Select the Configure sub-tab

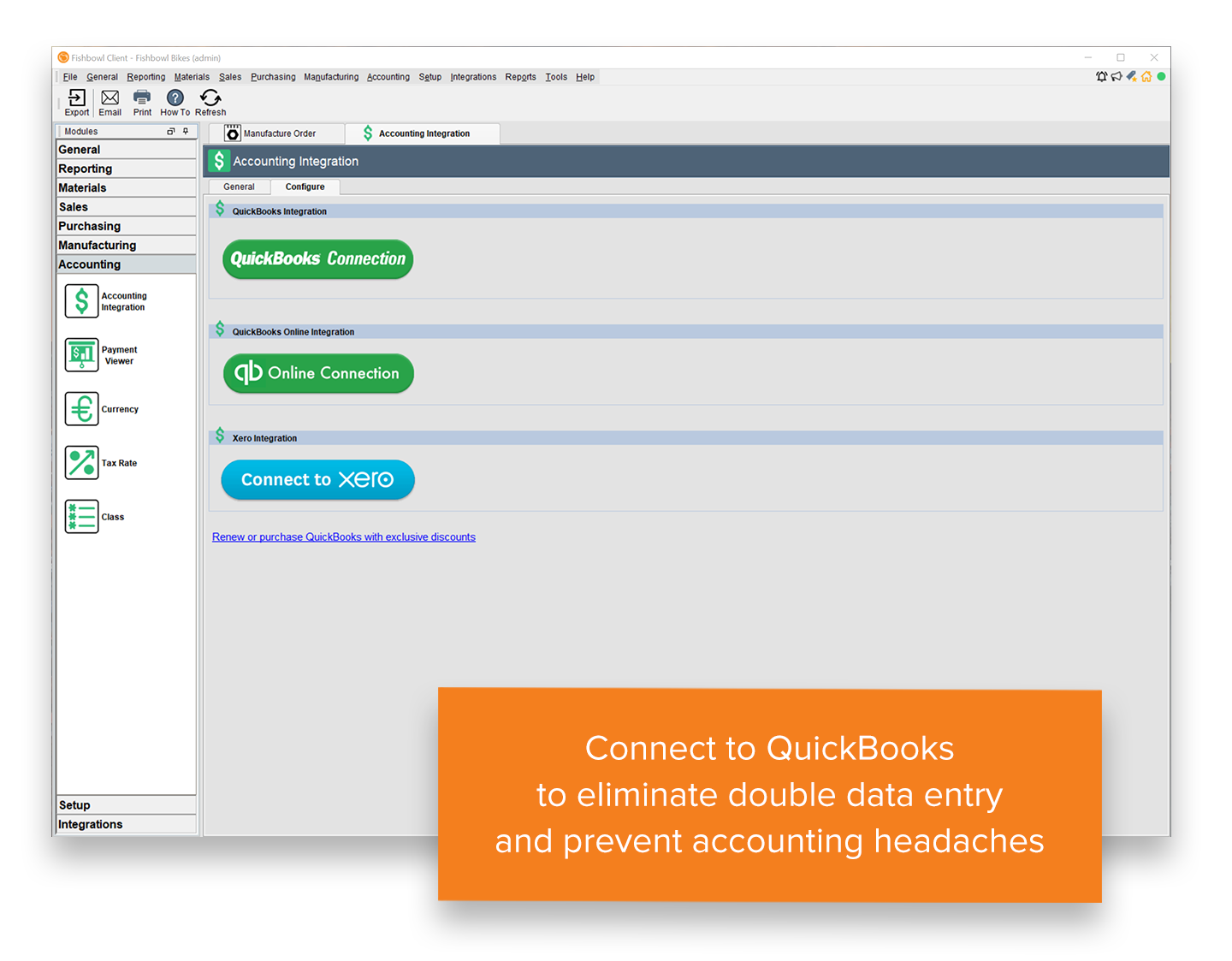[x=305, y=187]
